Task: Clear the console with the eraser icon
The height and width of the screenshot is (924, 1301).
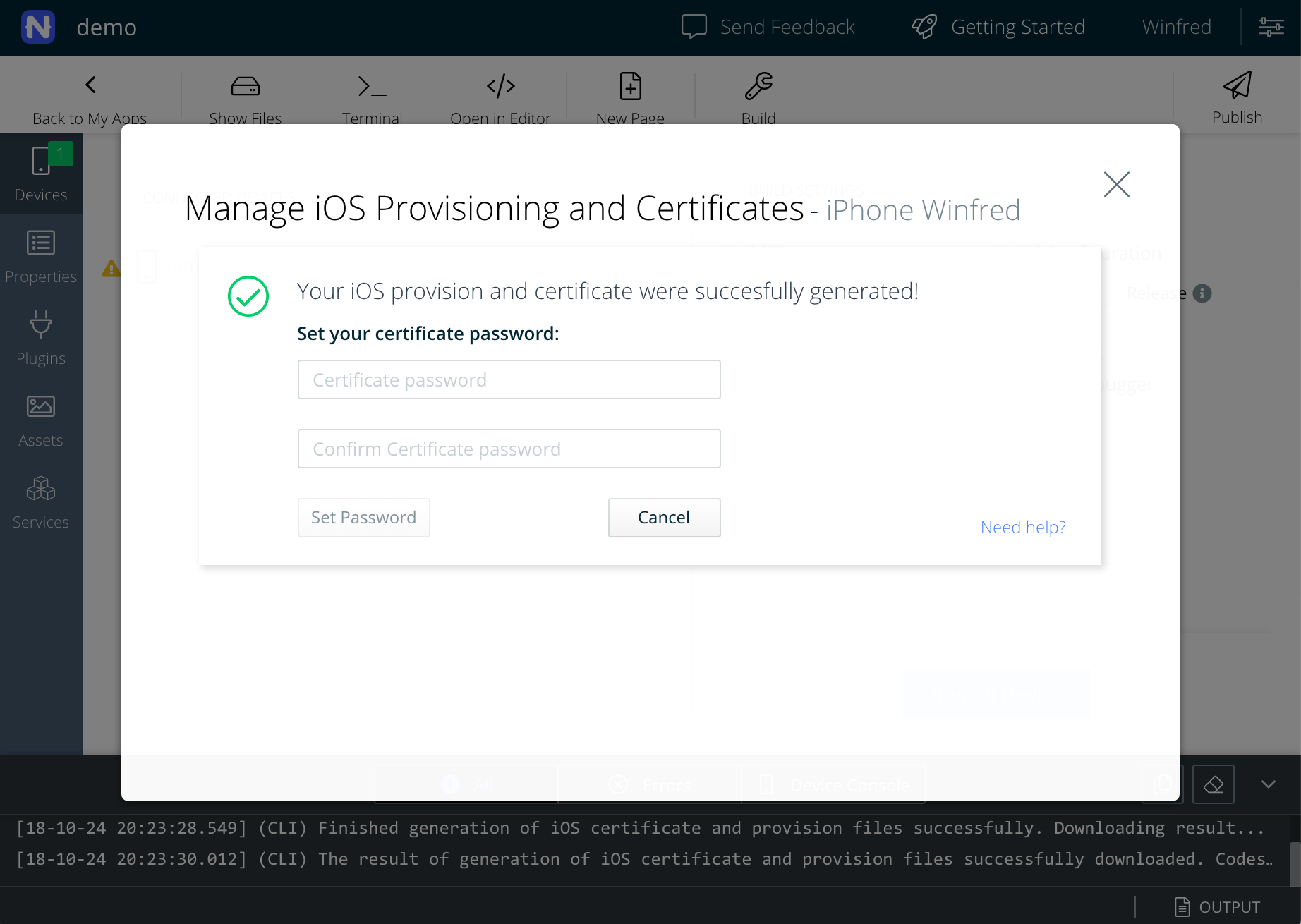Action: click(1213, 784)
